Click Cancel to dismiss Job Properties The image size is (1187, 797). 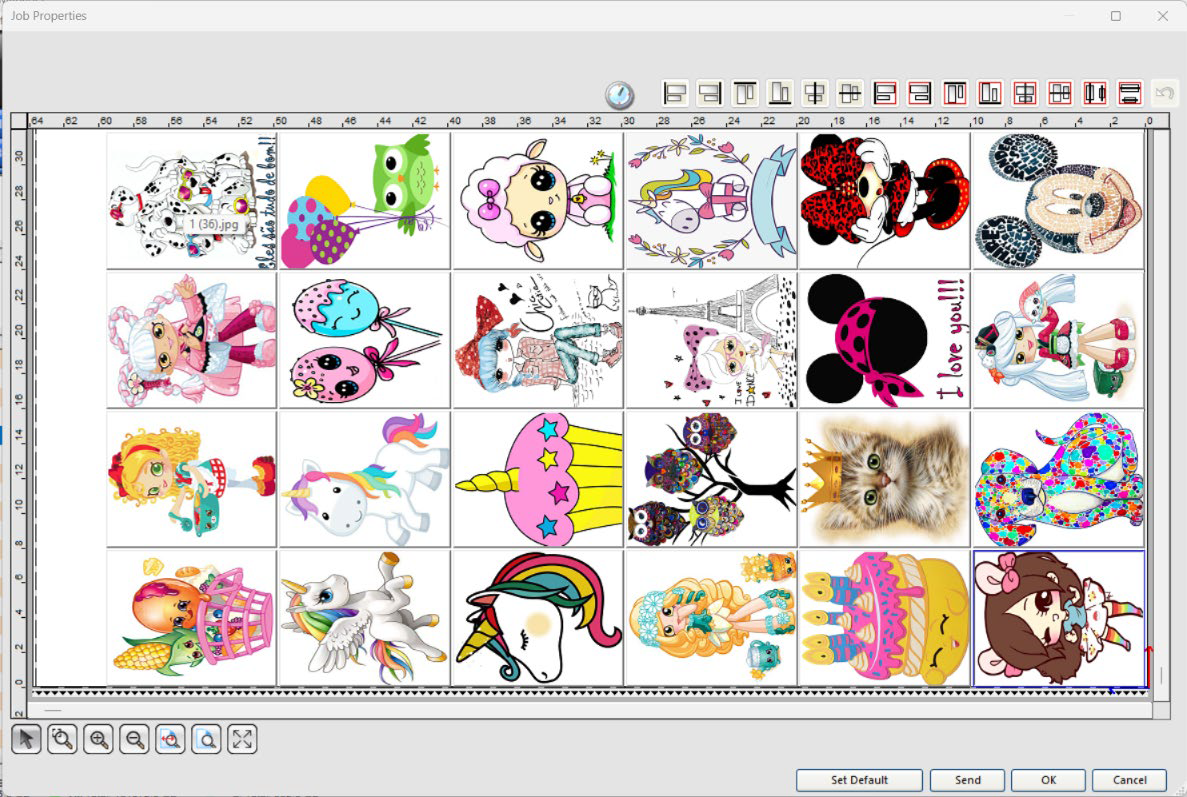pyautogui.click(x=1129, y=780)
